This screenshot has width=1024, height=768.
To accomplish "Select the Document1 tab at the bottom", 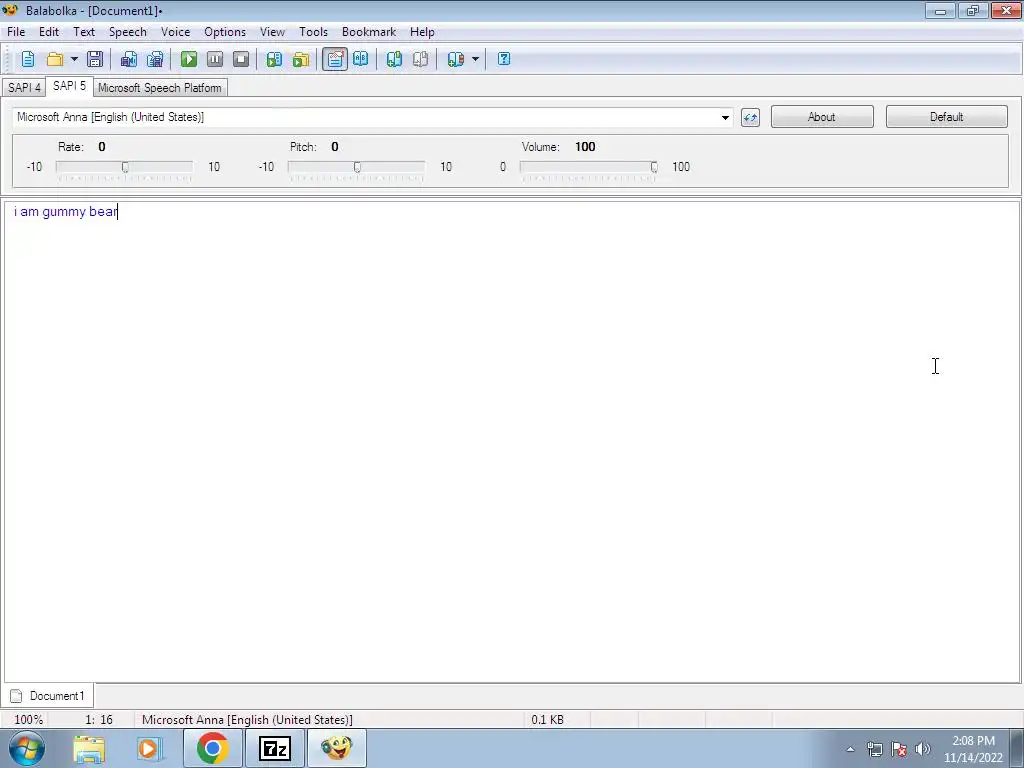I will (47, 696).
